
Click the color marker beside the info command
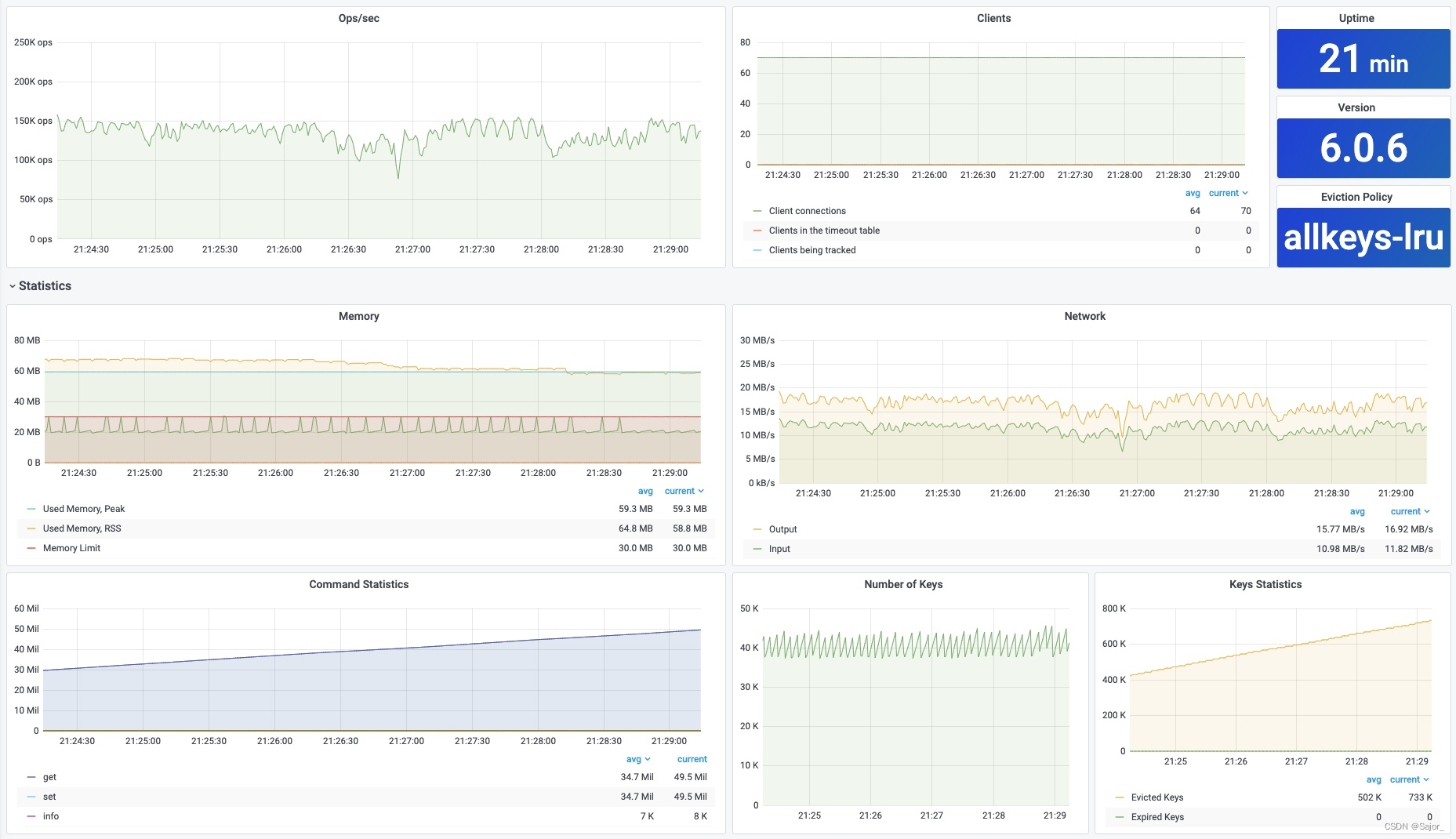pyautogui.click(x=31, y=816)
